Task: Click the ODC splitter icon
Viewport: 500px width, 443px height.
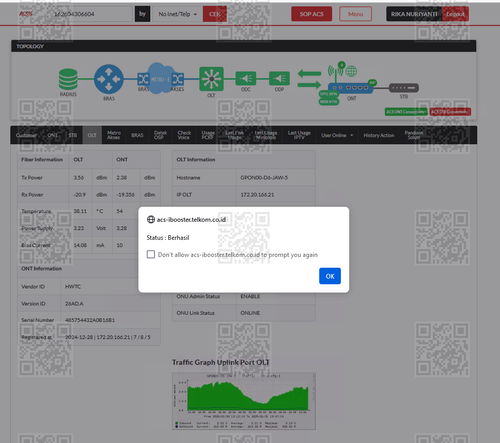Action: coord(246,79)
